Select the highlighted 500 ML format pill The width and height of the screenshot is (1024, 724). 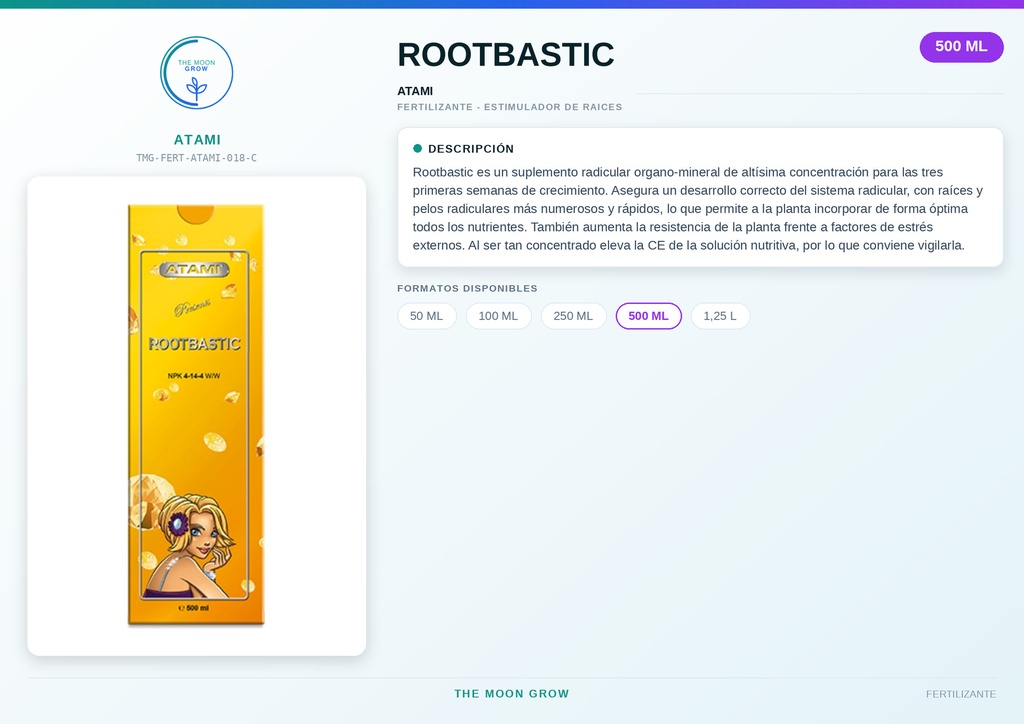[648, 316]
